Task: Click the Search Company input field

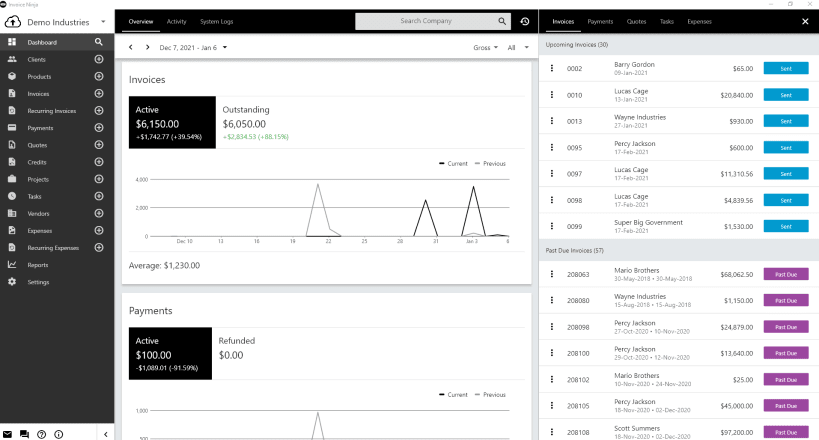Action: [x=426, y=21]
